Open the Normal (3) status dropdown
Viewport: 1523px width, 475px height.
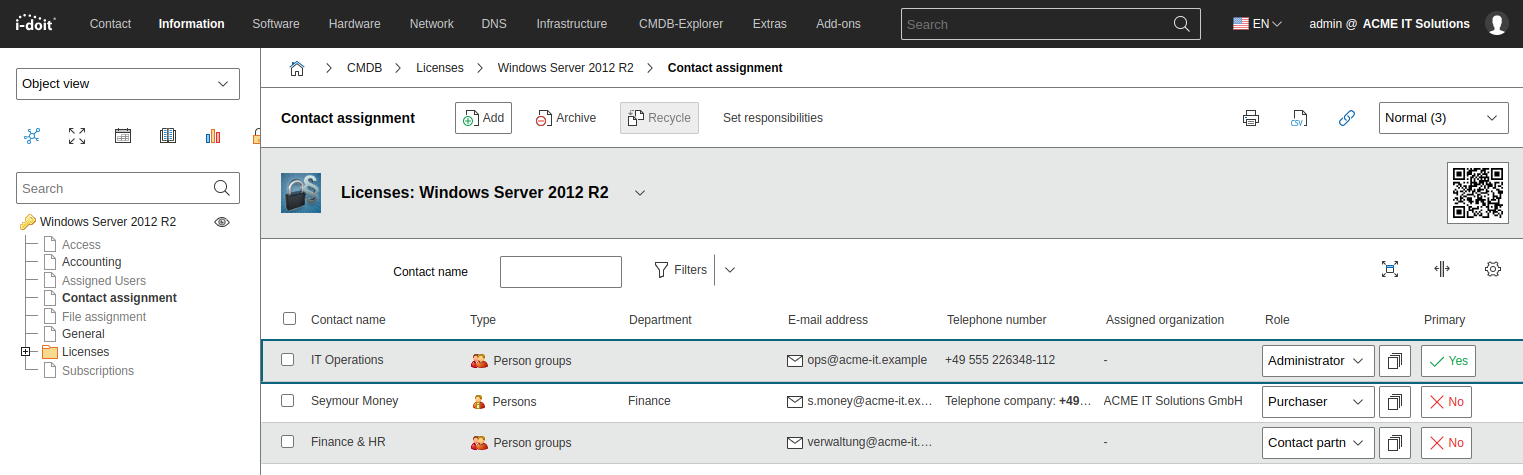(x=1443, y=118)
